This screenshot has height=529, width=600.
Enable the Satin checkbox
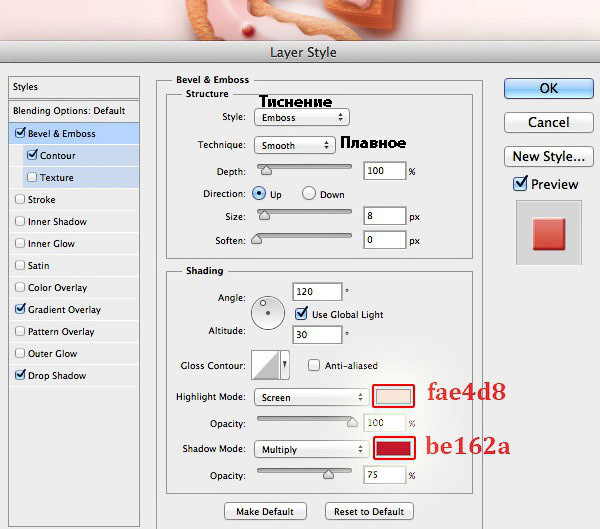[20, 265]
